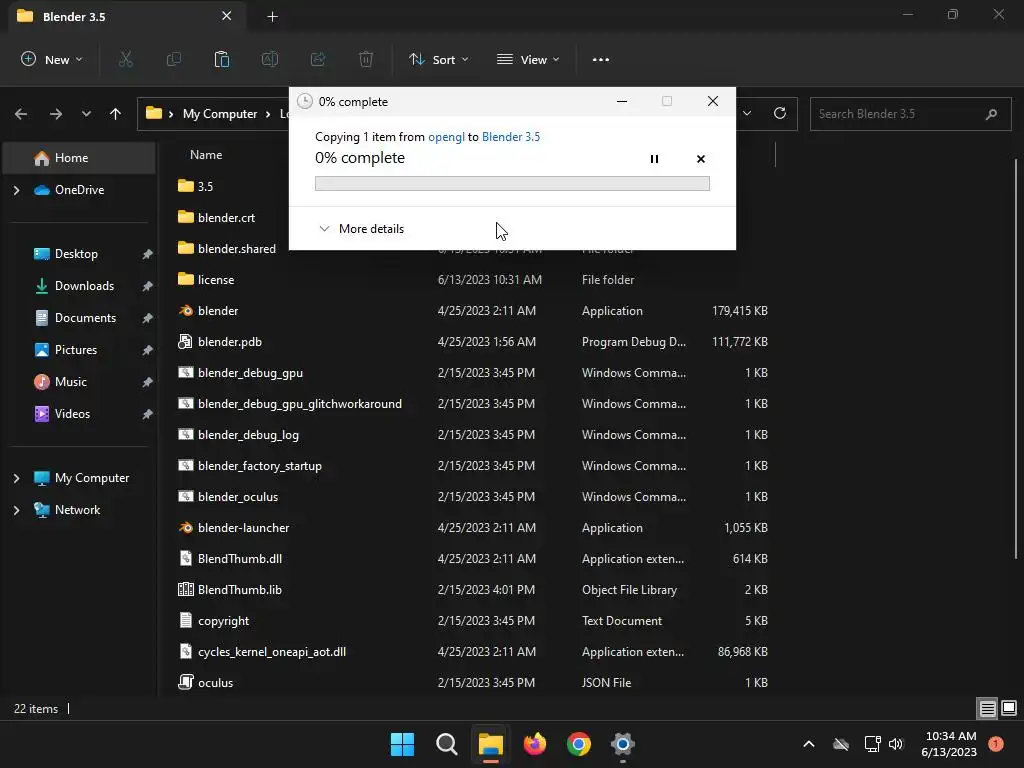Go back with the left arrow

[x=21, y=114]
